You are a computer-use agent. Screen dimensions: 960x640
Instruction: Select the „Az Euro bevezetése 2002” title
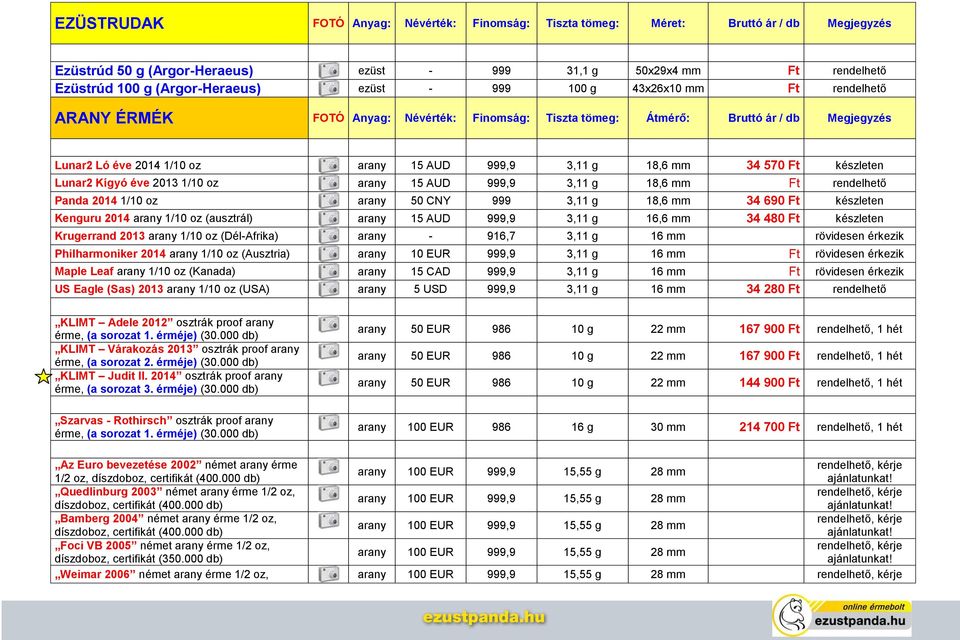(128, 465)
